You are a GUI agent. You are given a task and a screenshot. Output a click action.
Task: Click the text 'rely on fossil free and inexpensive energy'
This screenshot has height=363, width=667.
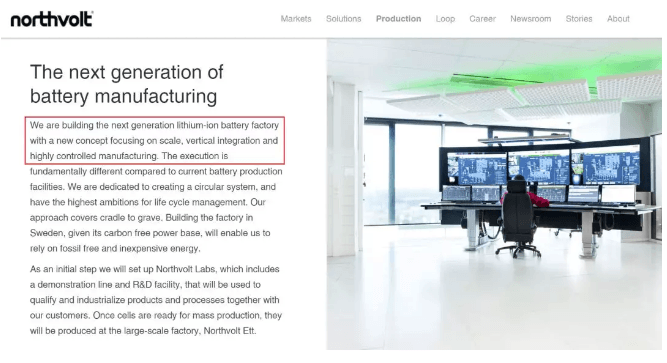click(x=115, y=249)
